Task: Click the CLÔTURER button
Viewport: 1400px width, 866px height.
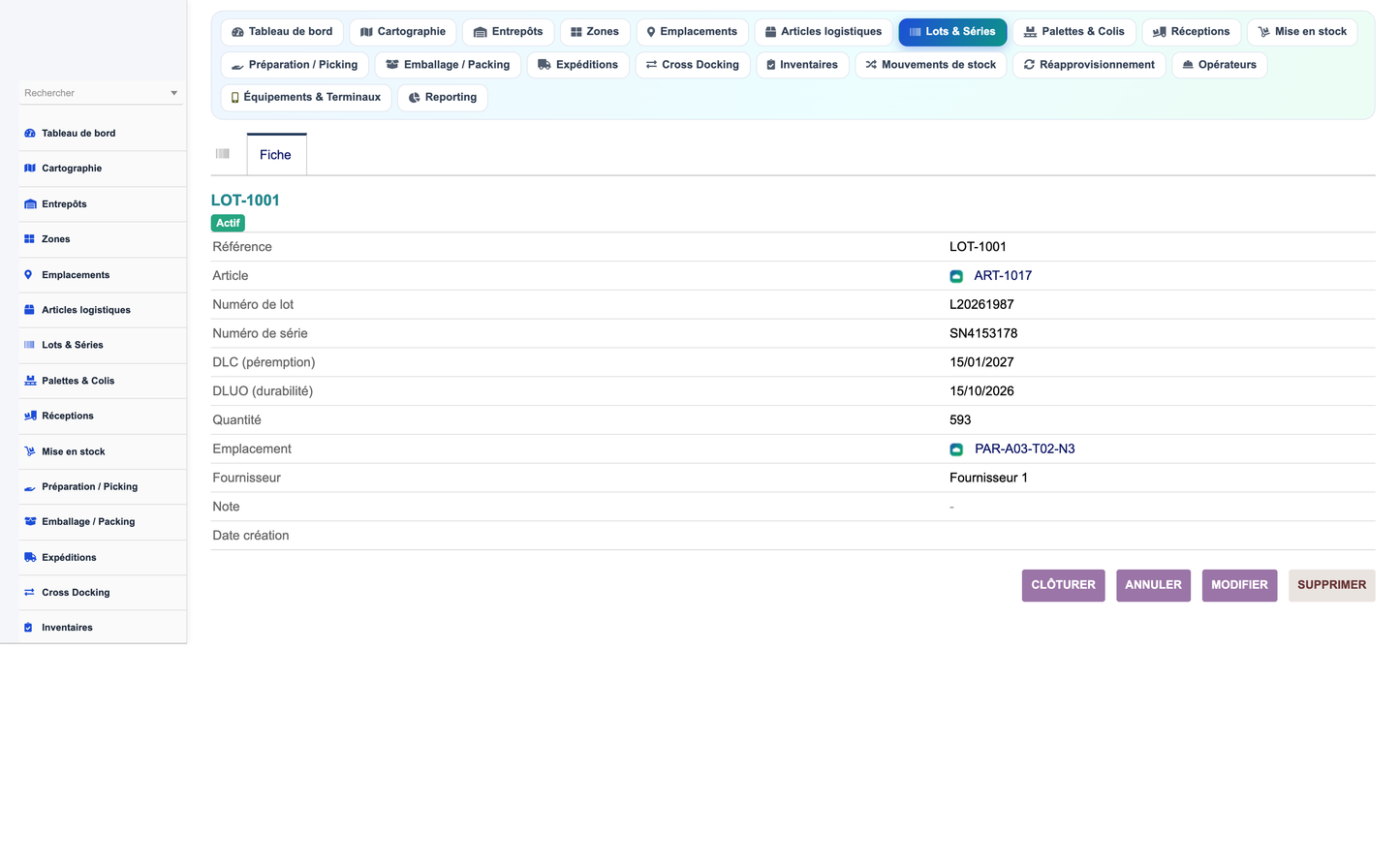Action: click(1063, 585)
